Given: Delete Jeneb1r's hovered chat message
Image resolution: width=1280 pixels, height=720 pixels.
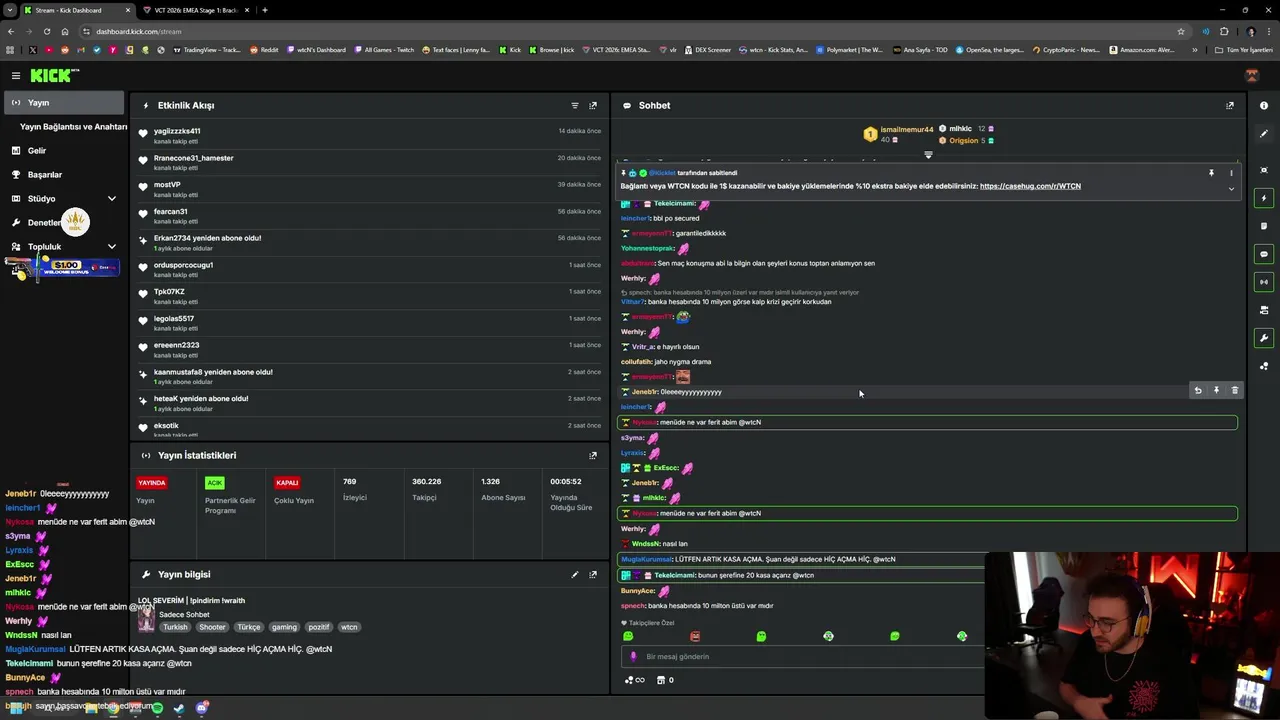Looking at the screenshot, I should pyautogui.click(x=1234, y=391).
